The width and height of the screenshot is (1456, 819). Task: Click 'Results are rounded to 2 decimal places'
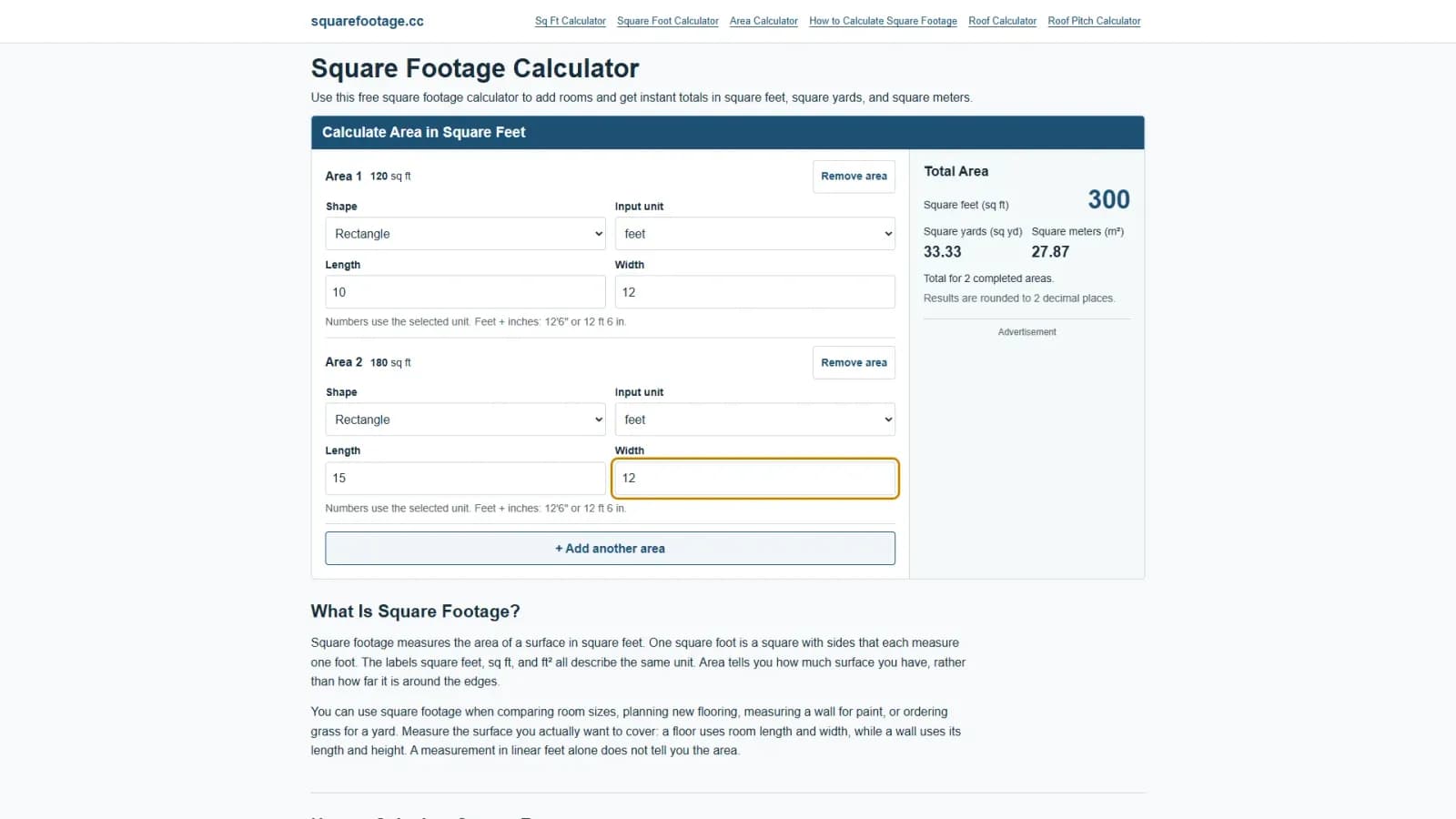(x=1019, y=298)
